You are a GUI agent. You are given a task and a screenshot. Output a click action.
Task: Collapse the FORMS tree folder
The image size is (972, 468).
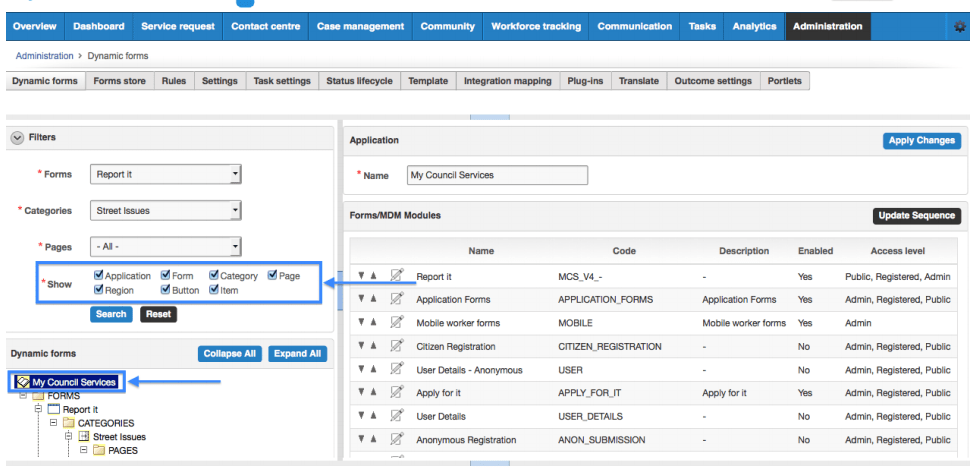point(23,395)
